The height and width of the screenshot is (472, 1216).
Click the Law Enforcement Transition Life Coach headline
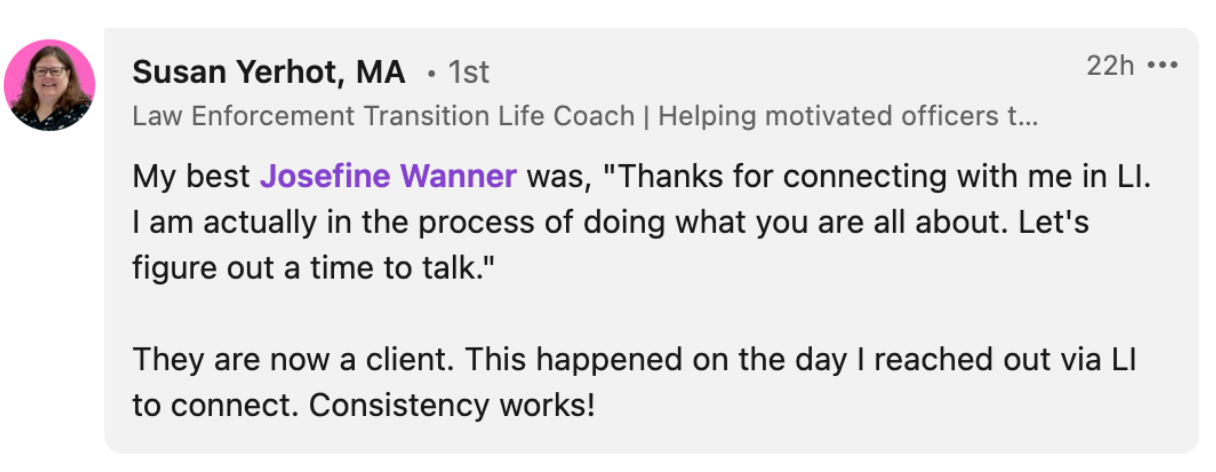click(x=383, y=116)
